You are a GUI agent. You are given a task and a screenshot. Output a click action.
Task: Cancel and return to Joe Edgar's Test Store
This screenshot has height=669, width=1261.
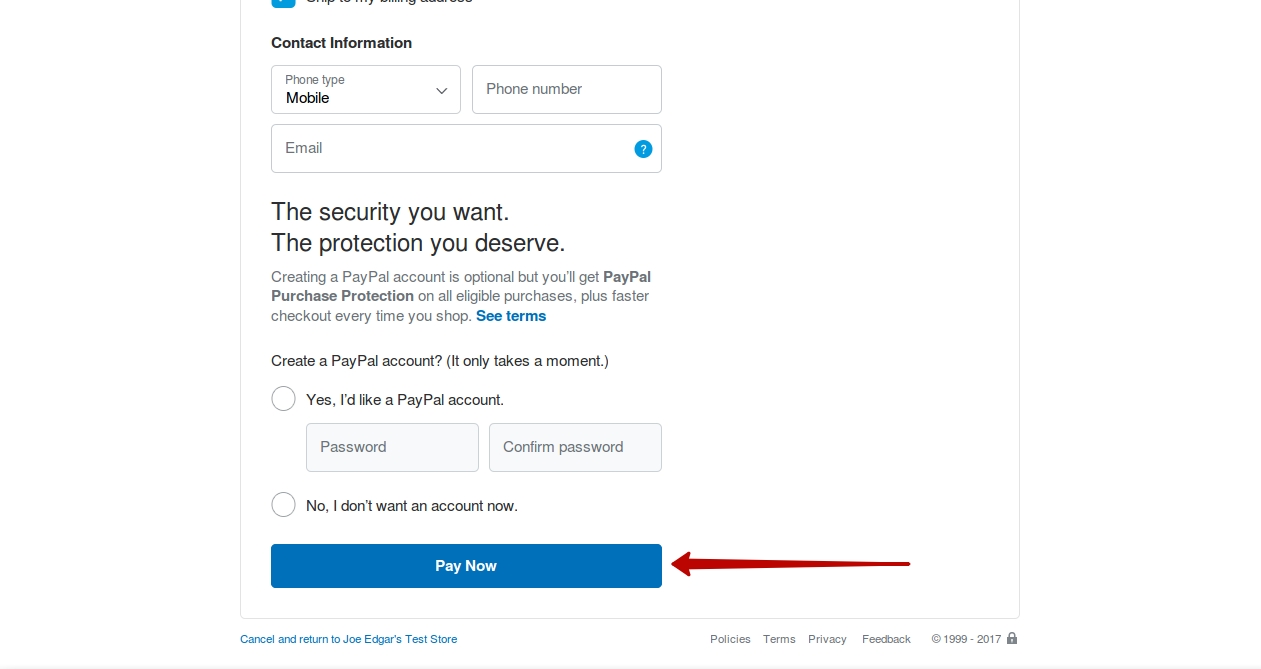click(x=348, y=639)
